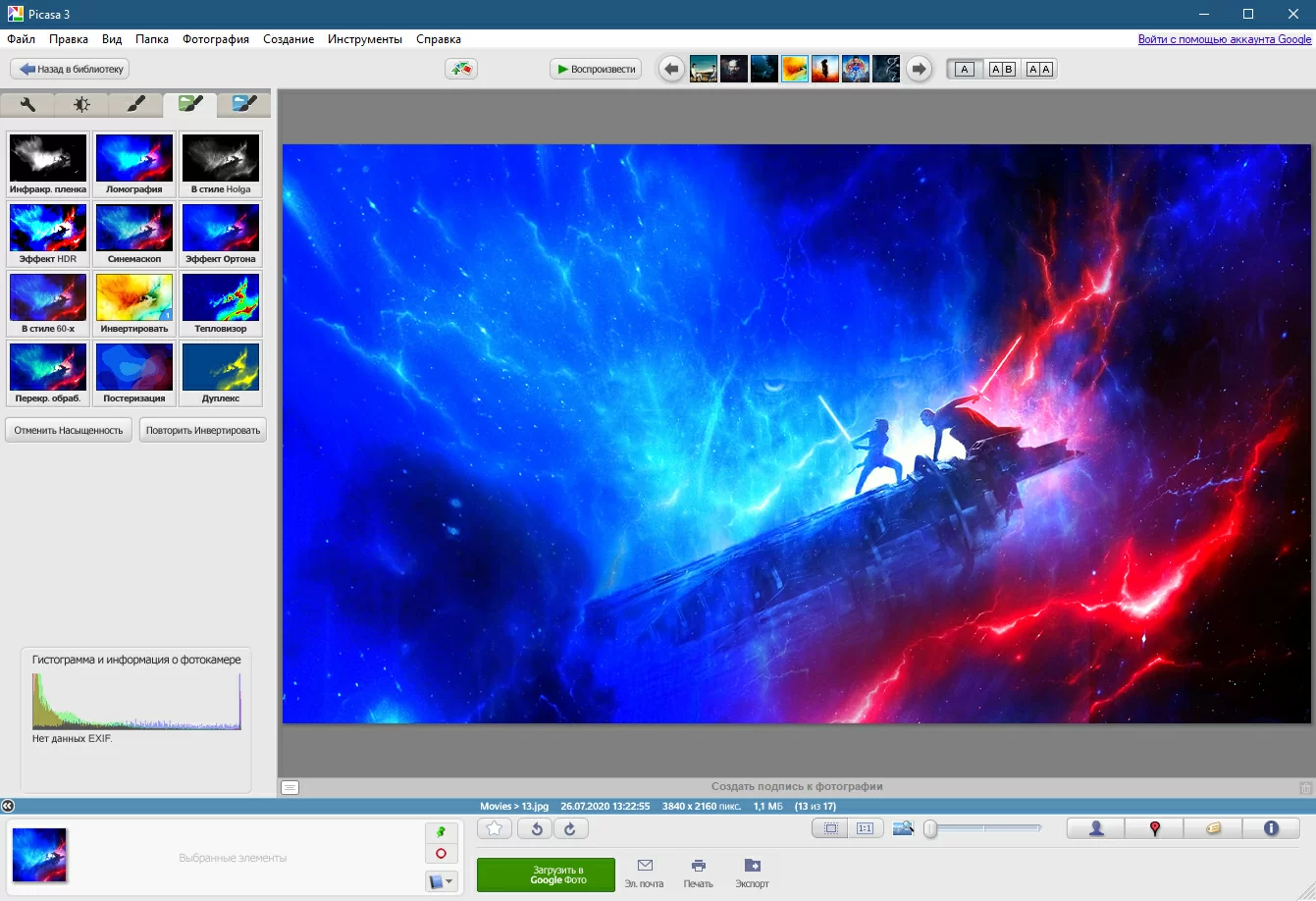Click the small landscape icon beside the zoom slider
This screenshot has width=1316, height=901.
[x=904, y=828]
